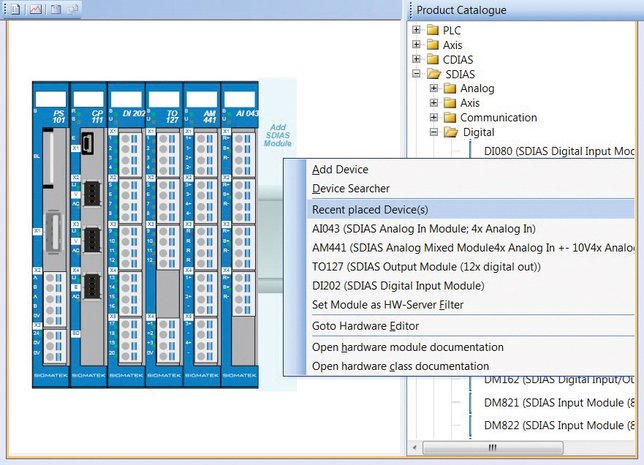Click the chart graph toolbar icon

point(35,9)
